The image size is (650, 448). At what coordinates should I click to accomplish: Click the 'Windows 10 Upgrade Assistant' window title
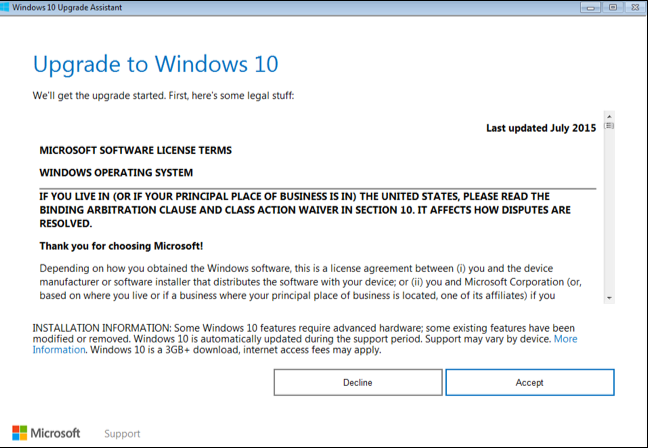pyautogui.click(x=67, y=7)
